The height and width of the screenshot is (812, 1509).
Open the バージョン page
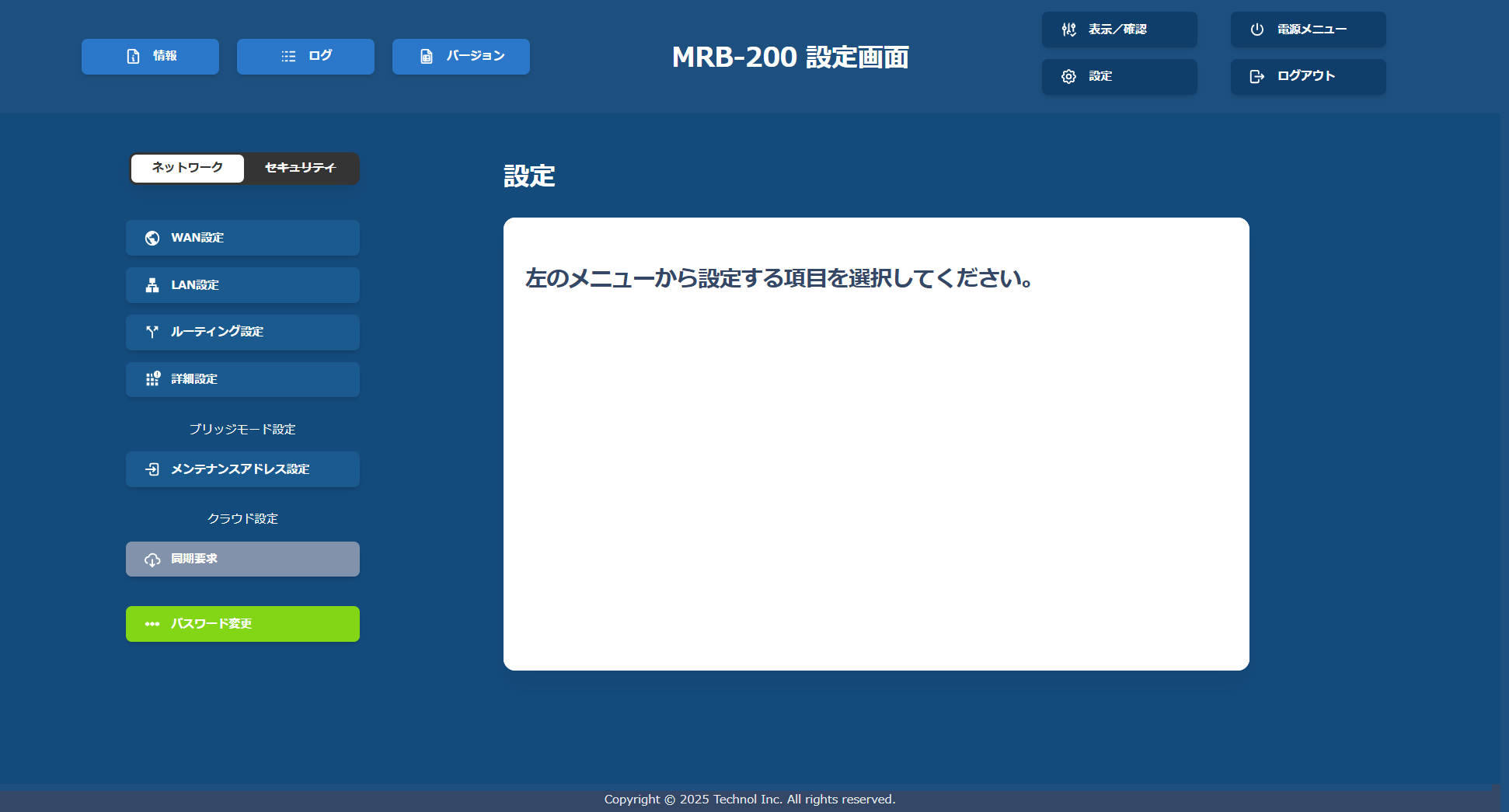461,57
